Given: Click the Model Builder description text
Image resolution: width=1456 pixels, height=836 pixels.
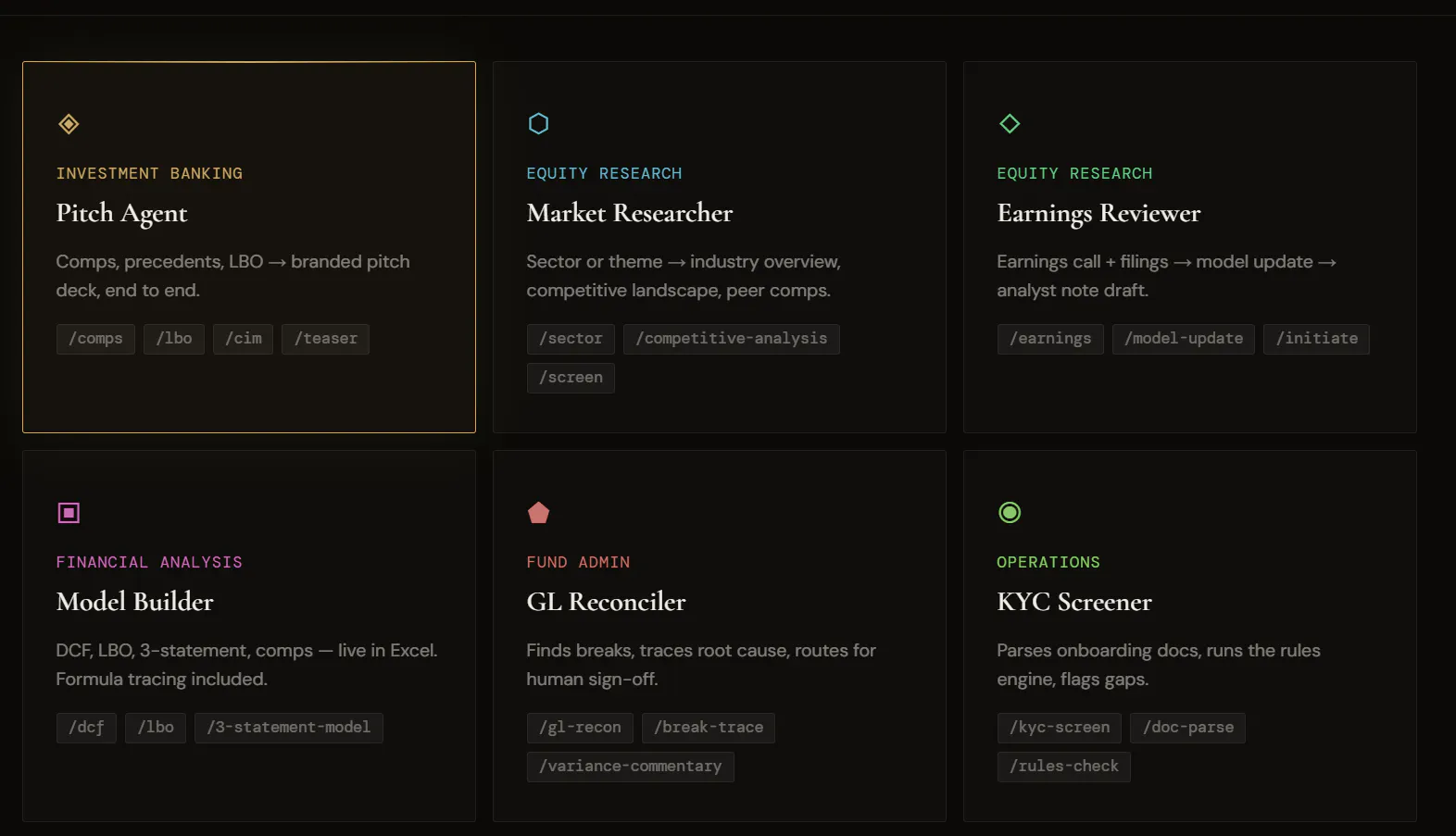Looking at the screenshot, I should pyautogui.click(x=246, y=665).
